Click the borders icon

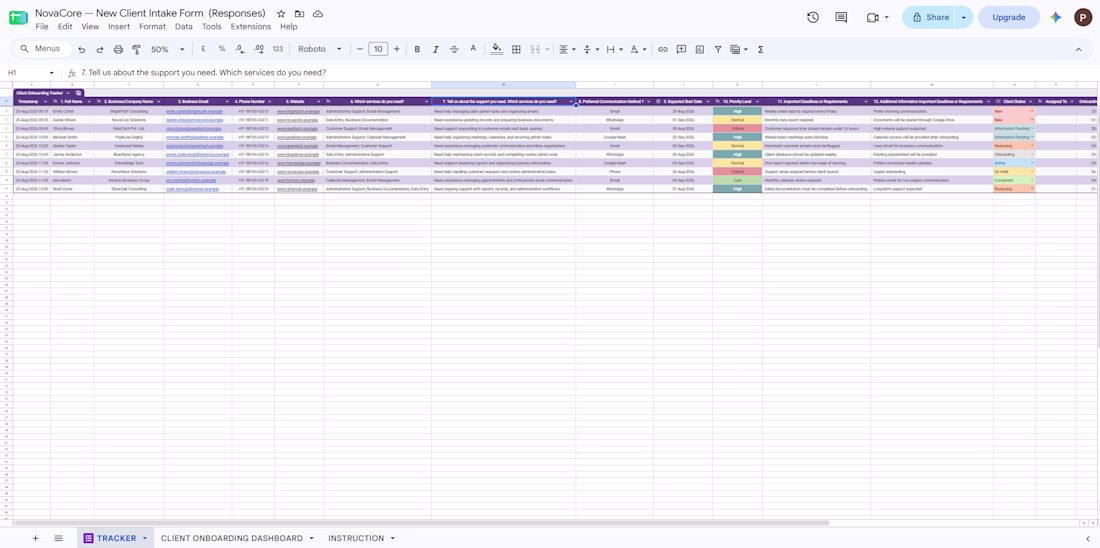[516, 50]
